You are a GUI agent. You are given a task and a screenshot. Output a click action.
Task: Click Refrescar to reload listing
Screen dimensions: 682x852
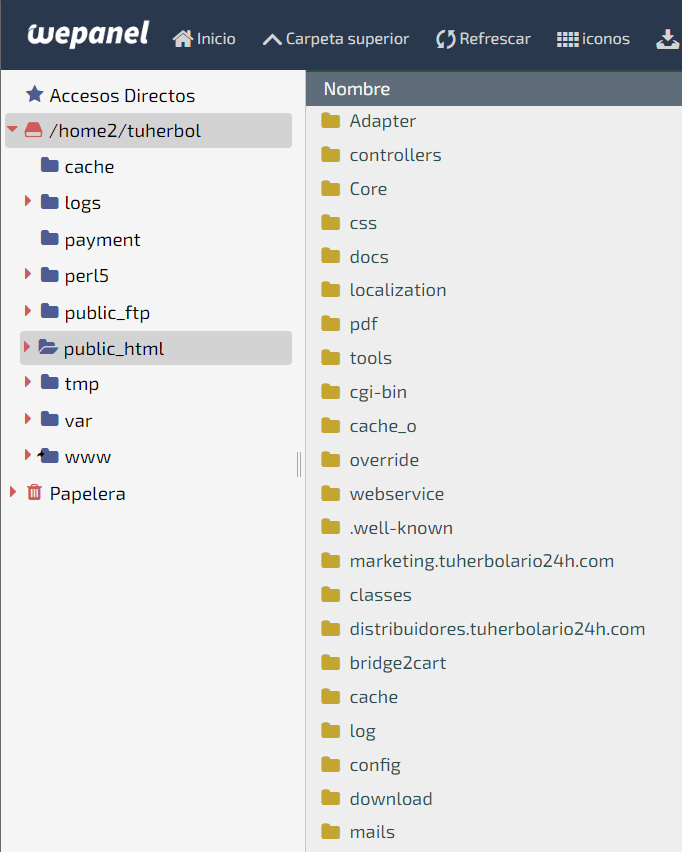point(483,39)
